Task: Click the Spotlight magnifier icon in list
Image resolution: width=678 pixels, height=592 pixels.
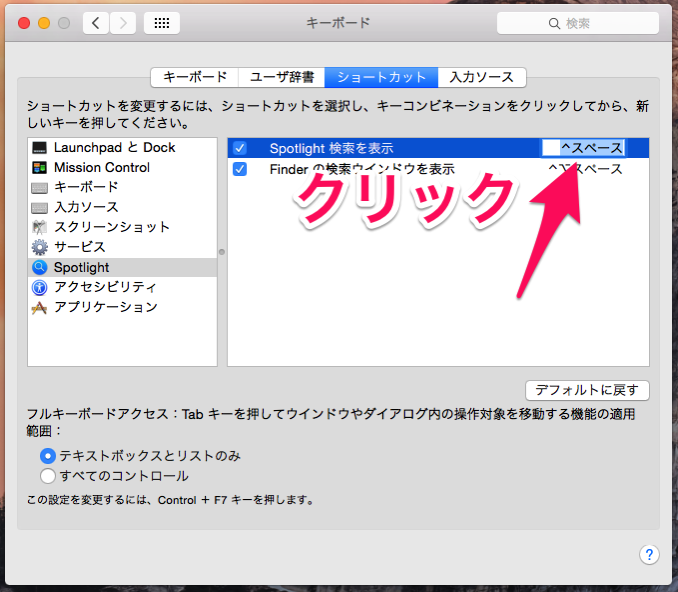Action: point(39,268)
